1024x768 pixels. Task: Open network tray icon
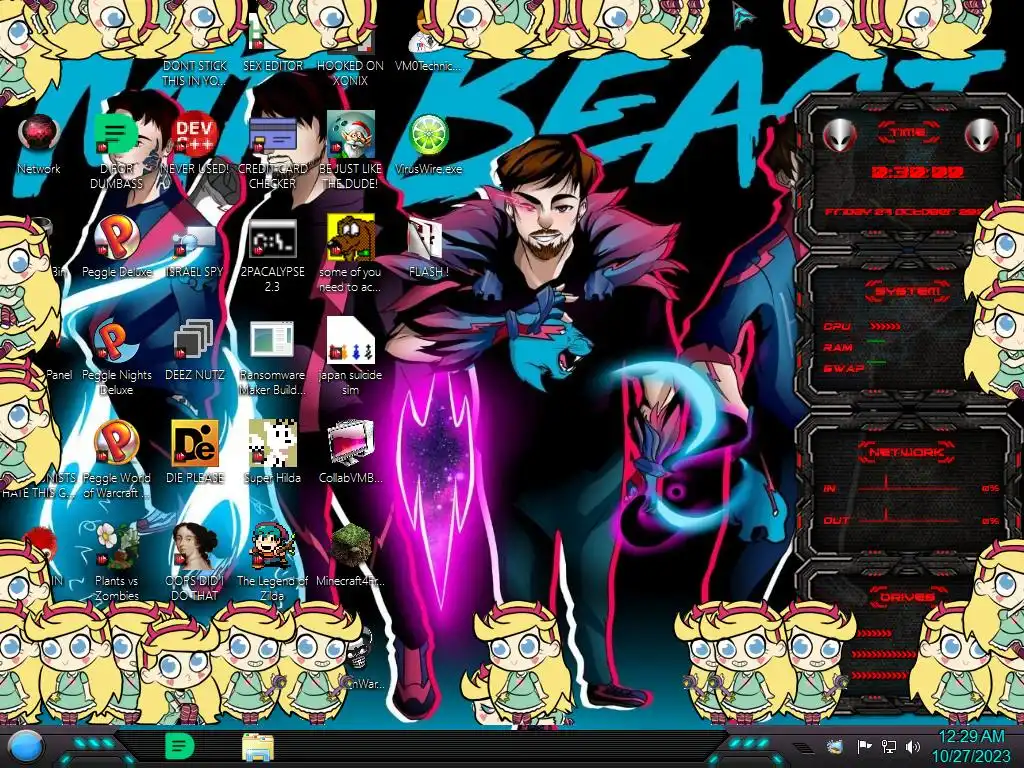(888, 746)
